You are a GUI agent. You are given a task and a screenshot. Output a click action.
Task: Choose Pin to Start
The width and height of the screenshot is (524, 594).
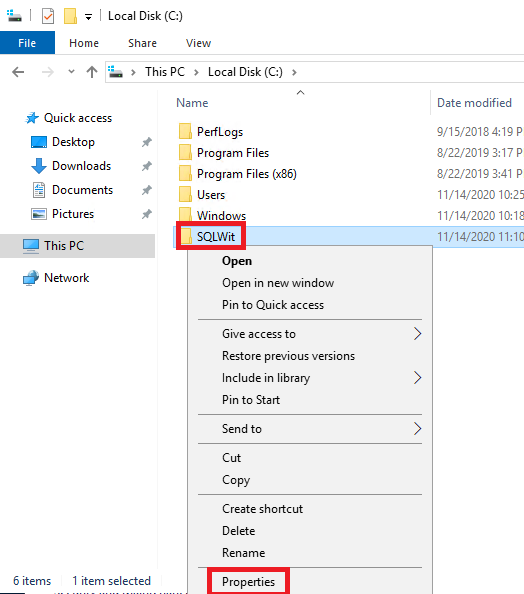tap(251, 400)
